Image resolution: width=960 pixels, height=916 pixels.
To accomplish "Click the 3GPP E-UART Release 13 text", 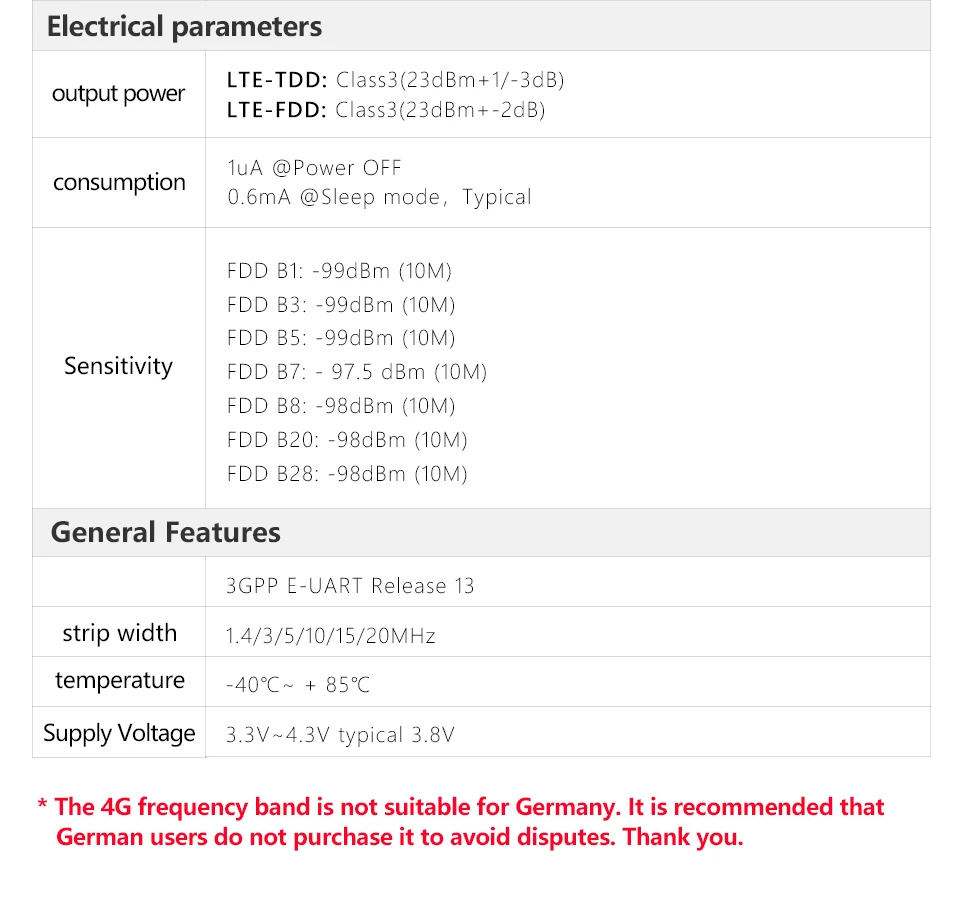I will point(350,586).
